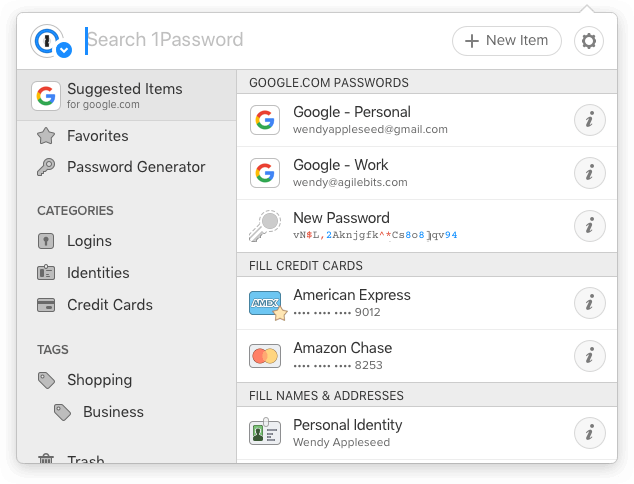
Task: Open the 1Password vault switcher icon
Action: coord(51,41)
